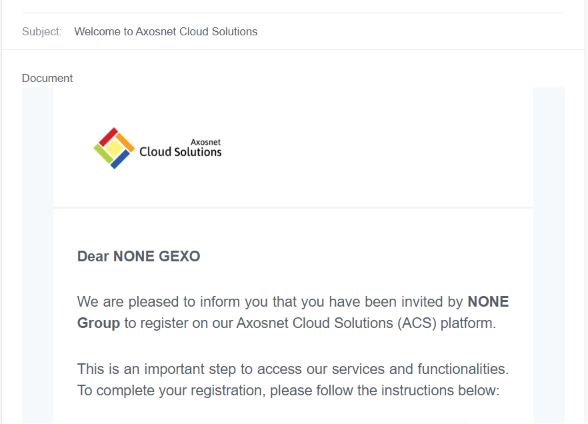Click the left gray margin of the document preview
The width and height of the screenshot is (588, 424).
[x=38, y=255]
